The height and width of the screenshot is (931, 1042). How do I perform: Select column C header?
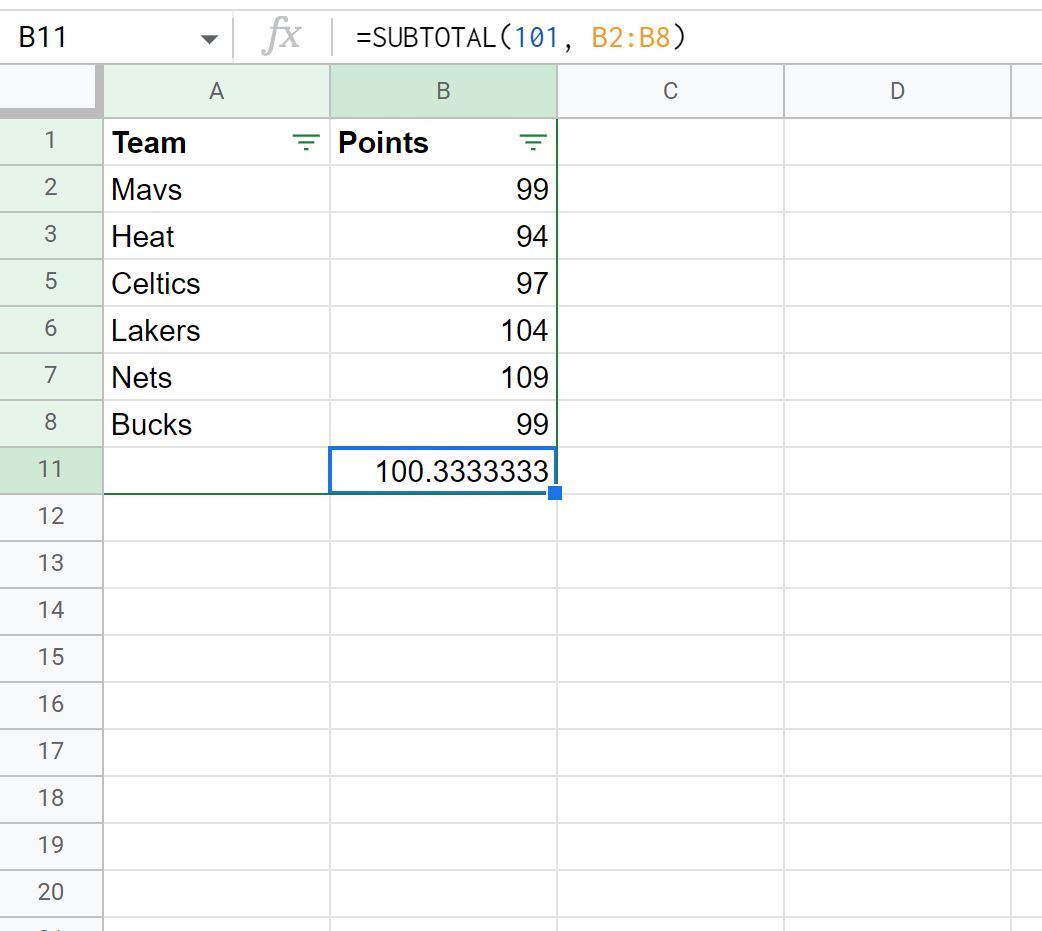point(671,91)
